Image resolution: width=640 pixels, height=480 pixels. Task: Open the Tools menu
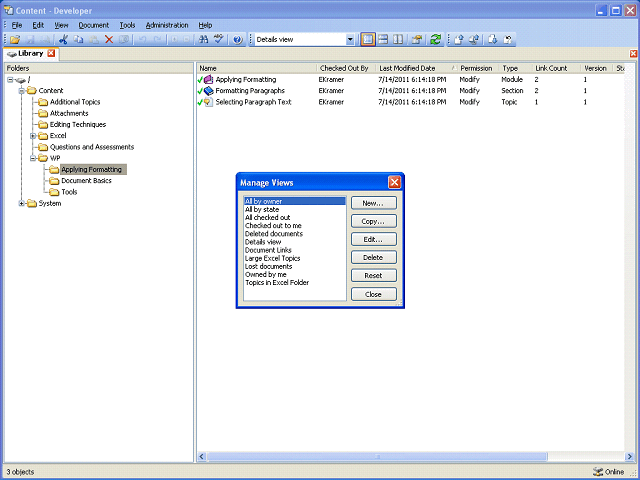click(x=127, y=25)
